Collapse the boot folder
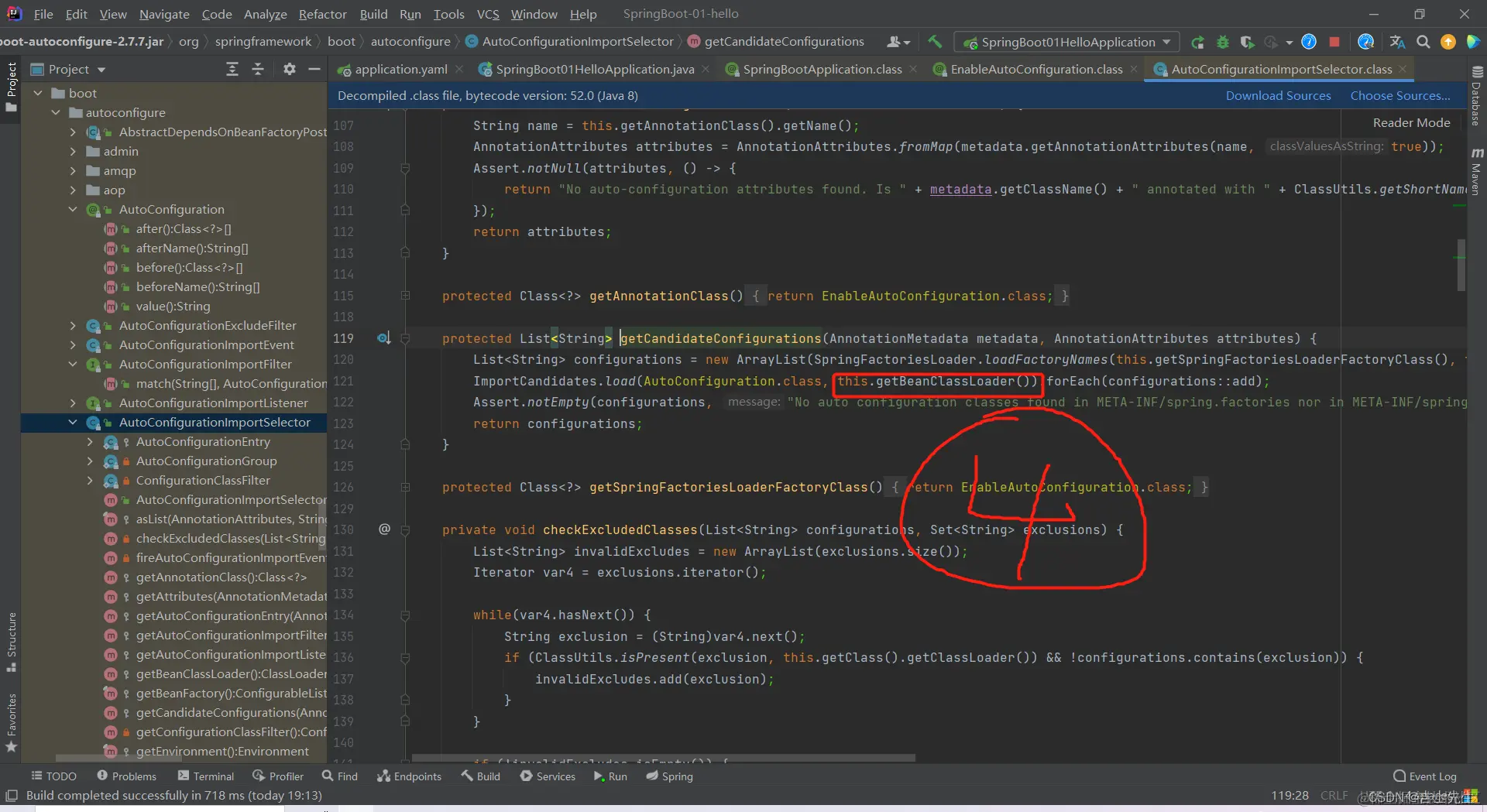 pos(38,93)
